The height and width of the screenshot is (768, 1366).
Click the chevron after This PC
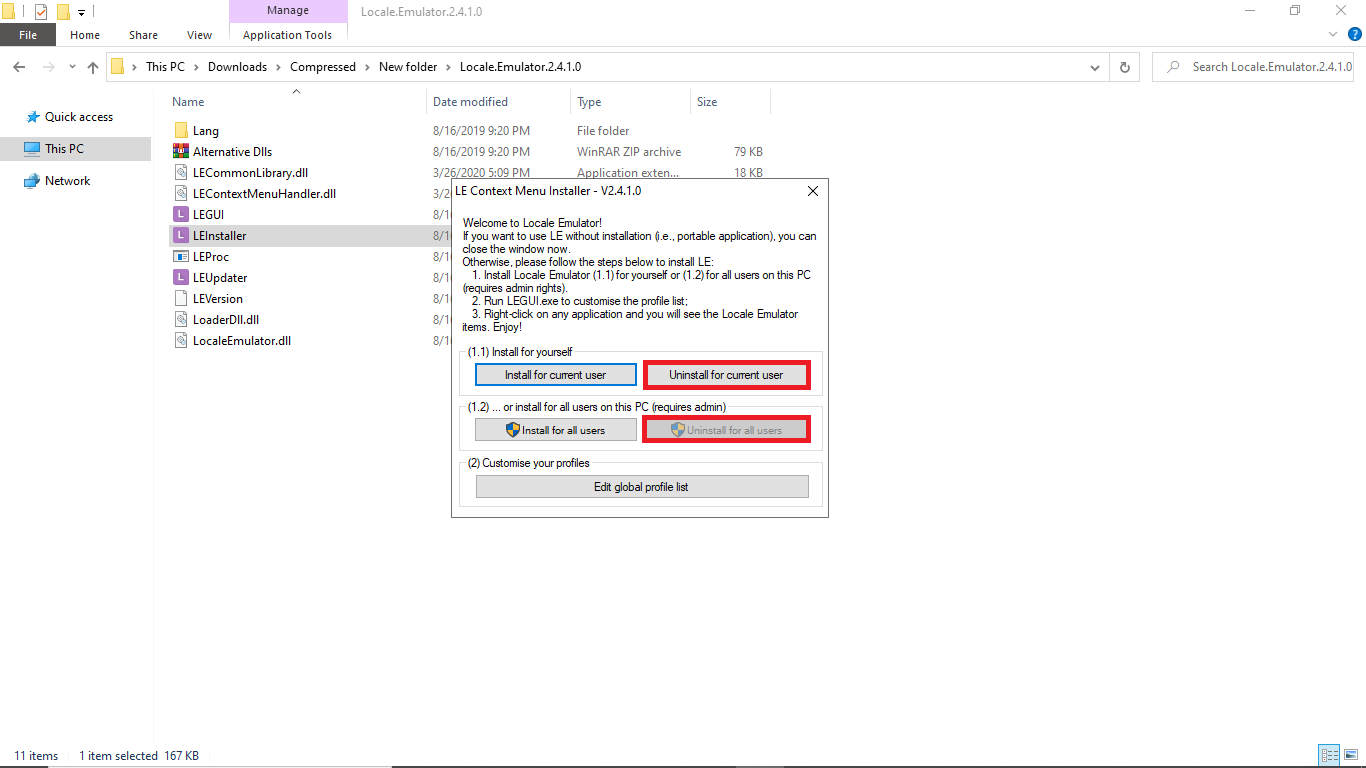pos(196,67)
